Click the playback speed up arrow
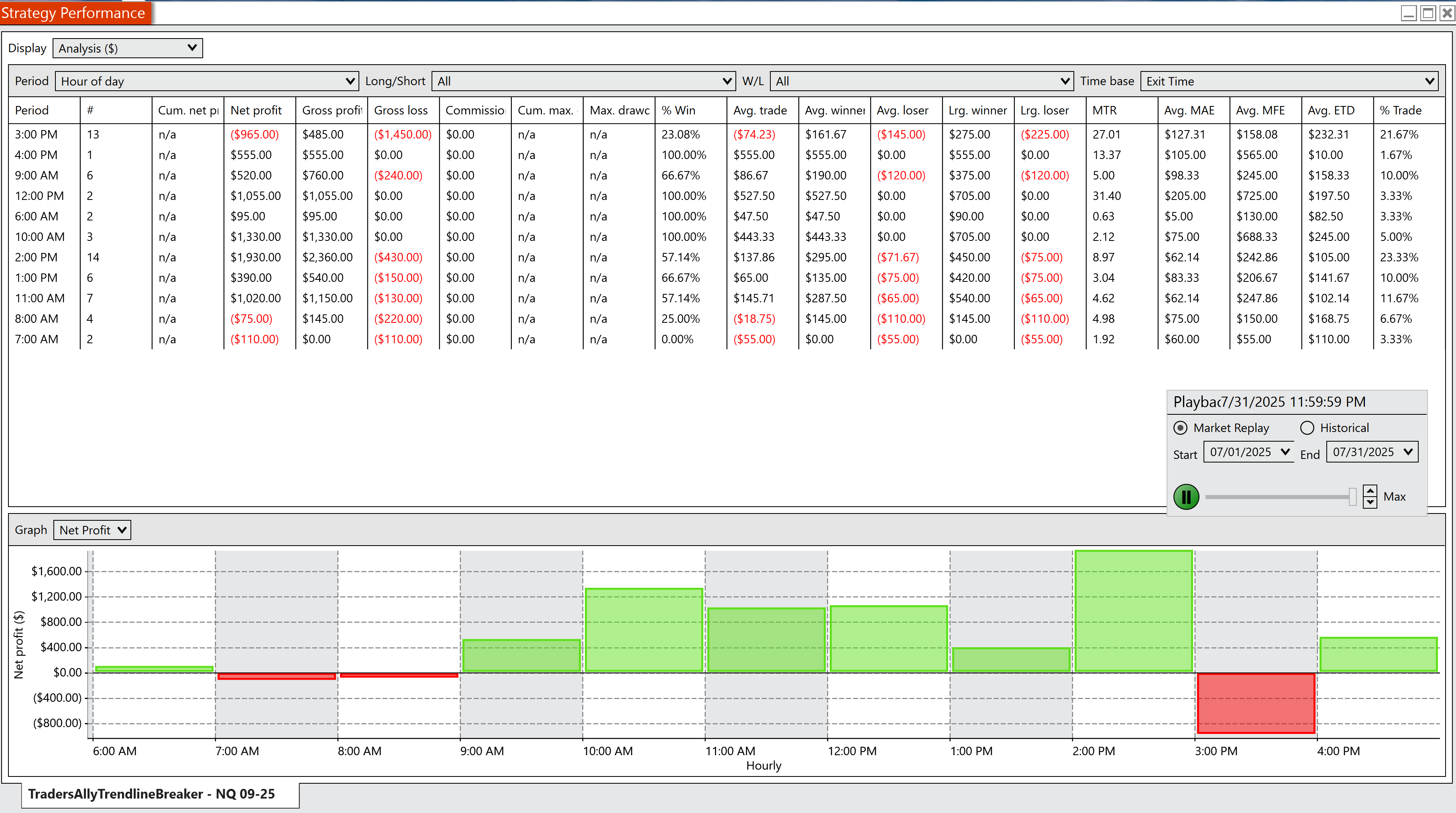The width and height of the screenshot is (1456, 813). tap(1370, 491)
